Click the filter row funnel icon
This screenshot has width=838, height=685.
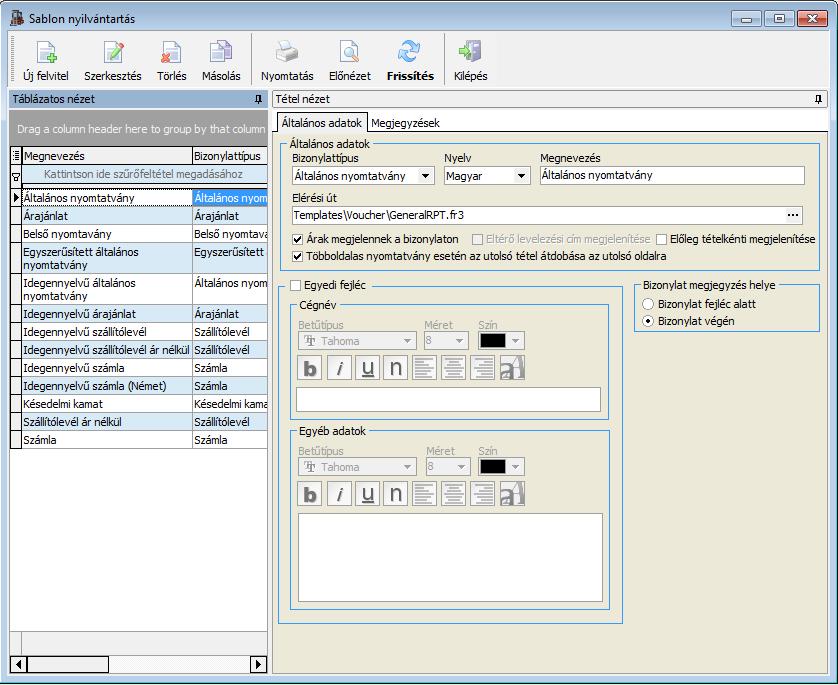(x=16, y=176)
